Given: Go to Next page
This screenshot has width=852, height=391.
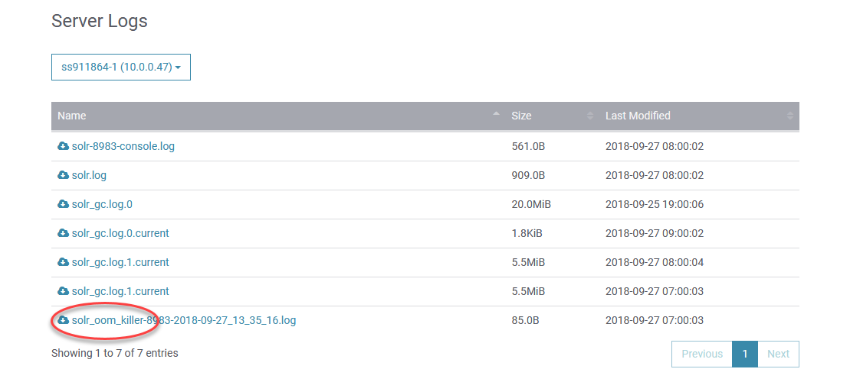Looking at the screenshot, I should click(x=778, y=354).
